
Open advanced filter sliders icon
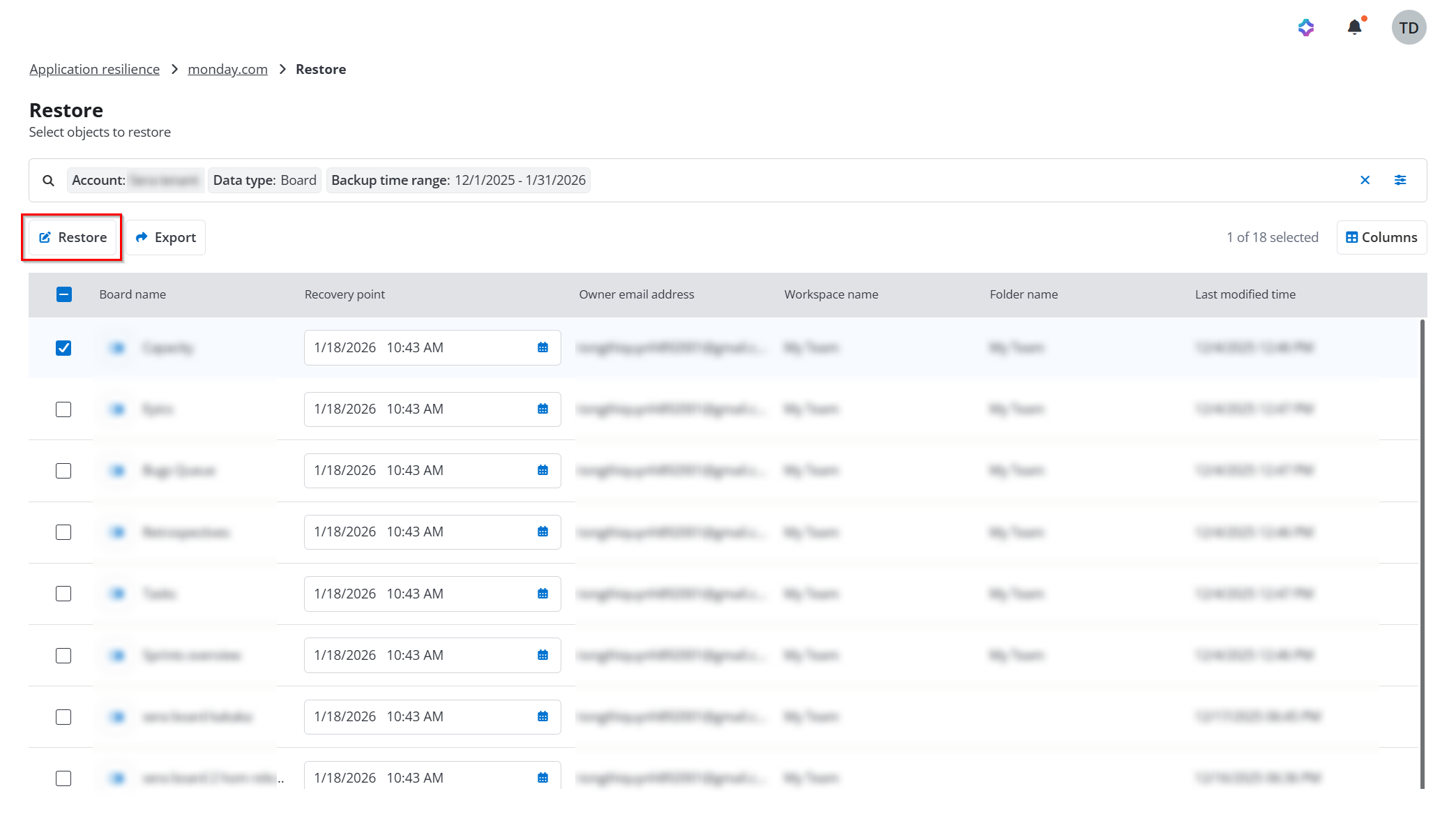tap(1400, 180)
